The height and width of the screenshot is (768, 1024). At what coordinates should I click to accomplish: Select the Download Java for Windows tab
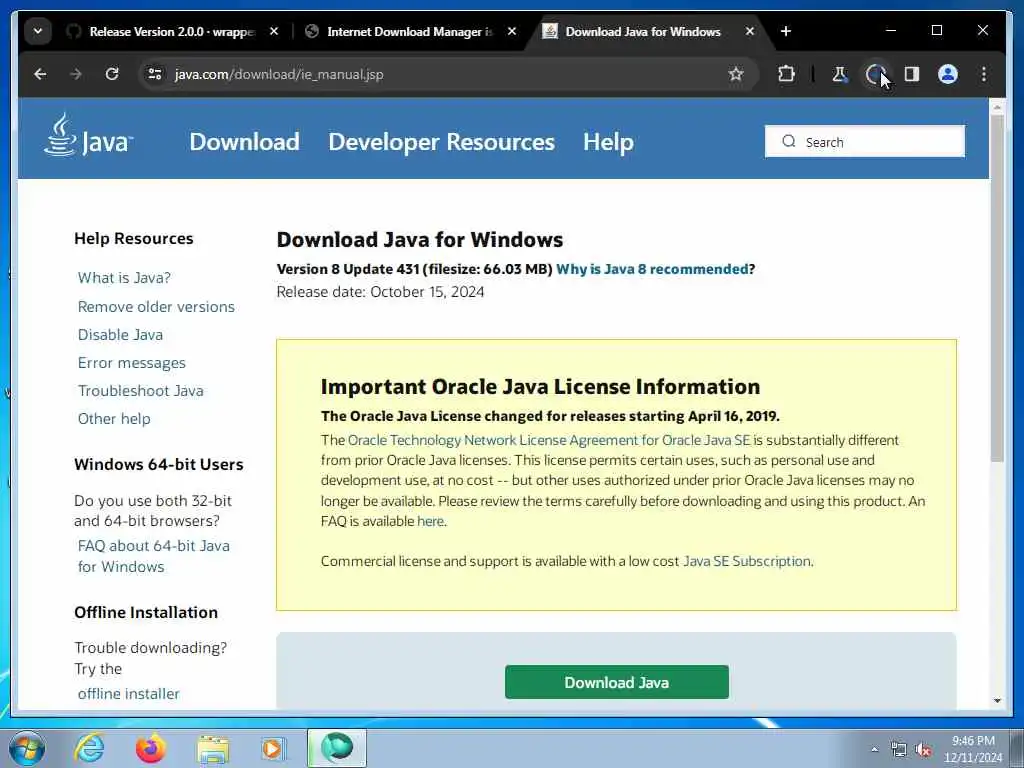[x=643, y=31]
